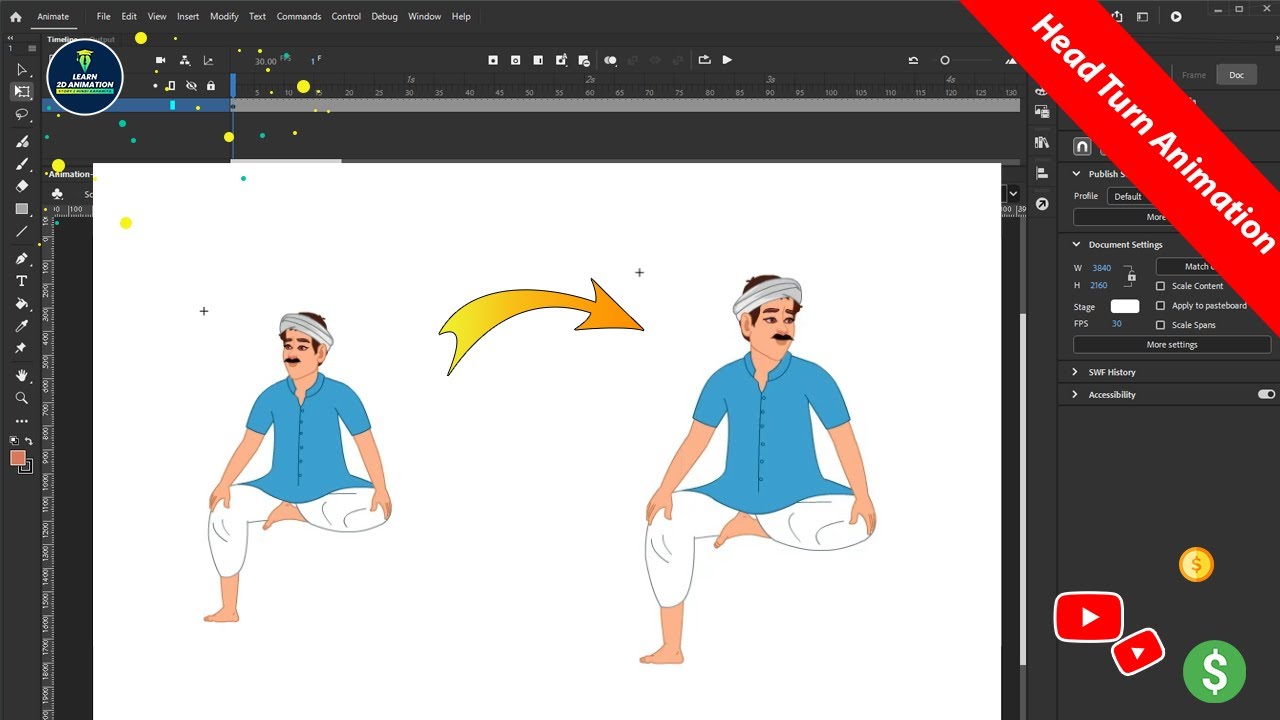The width and height of the screenshot is (1280, 720).
Task: Insert keyframe from timeline toolbar
Action: (x=493, y=60)
